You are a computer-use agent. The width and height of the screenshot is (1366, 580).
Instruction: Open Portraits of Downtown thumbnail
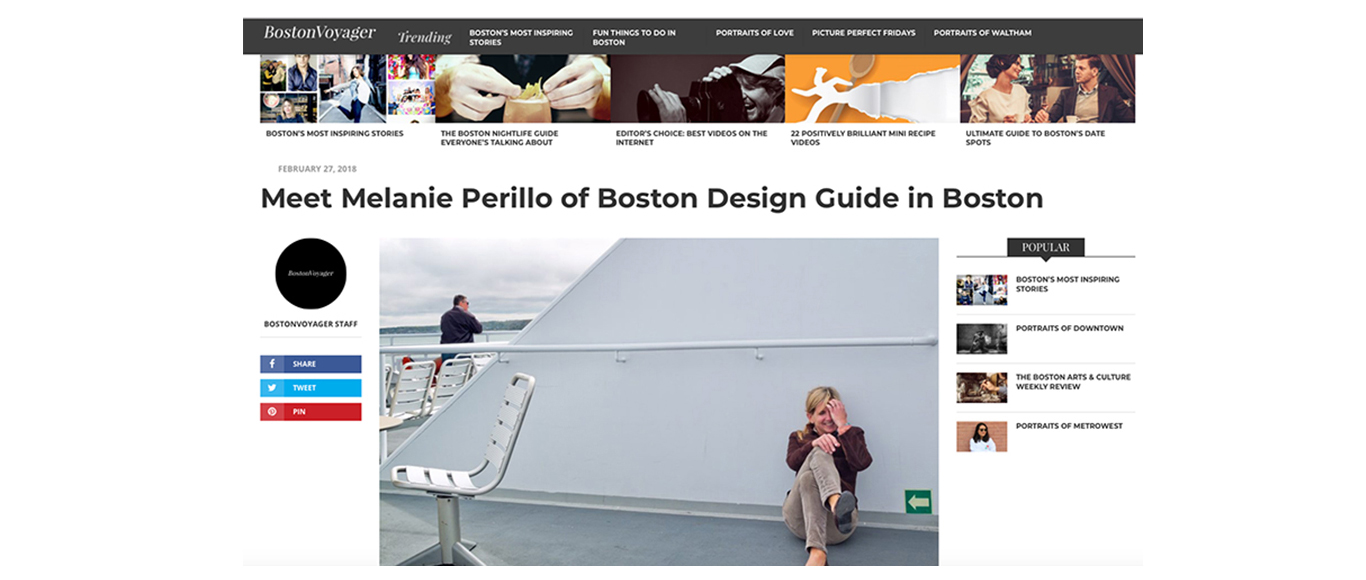pyautogui.click(x=981, y=339)
